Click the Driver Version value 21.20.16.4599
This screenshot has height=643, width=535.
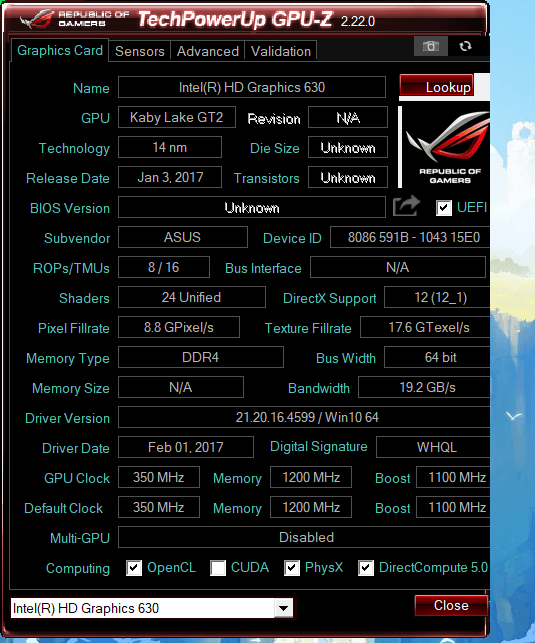304,417
